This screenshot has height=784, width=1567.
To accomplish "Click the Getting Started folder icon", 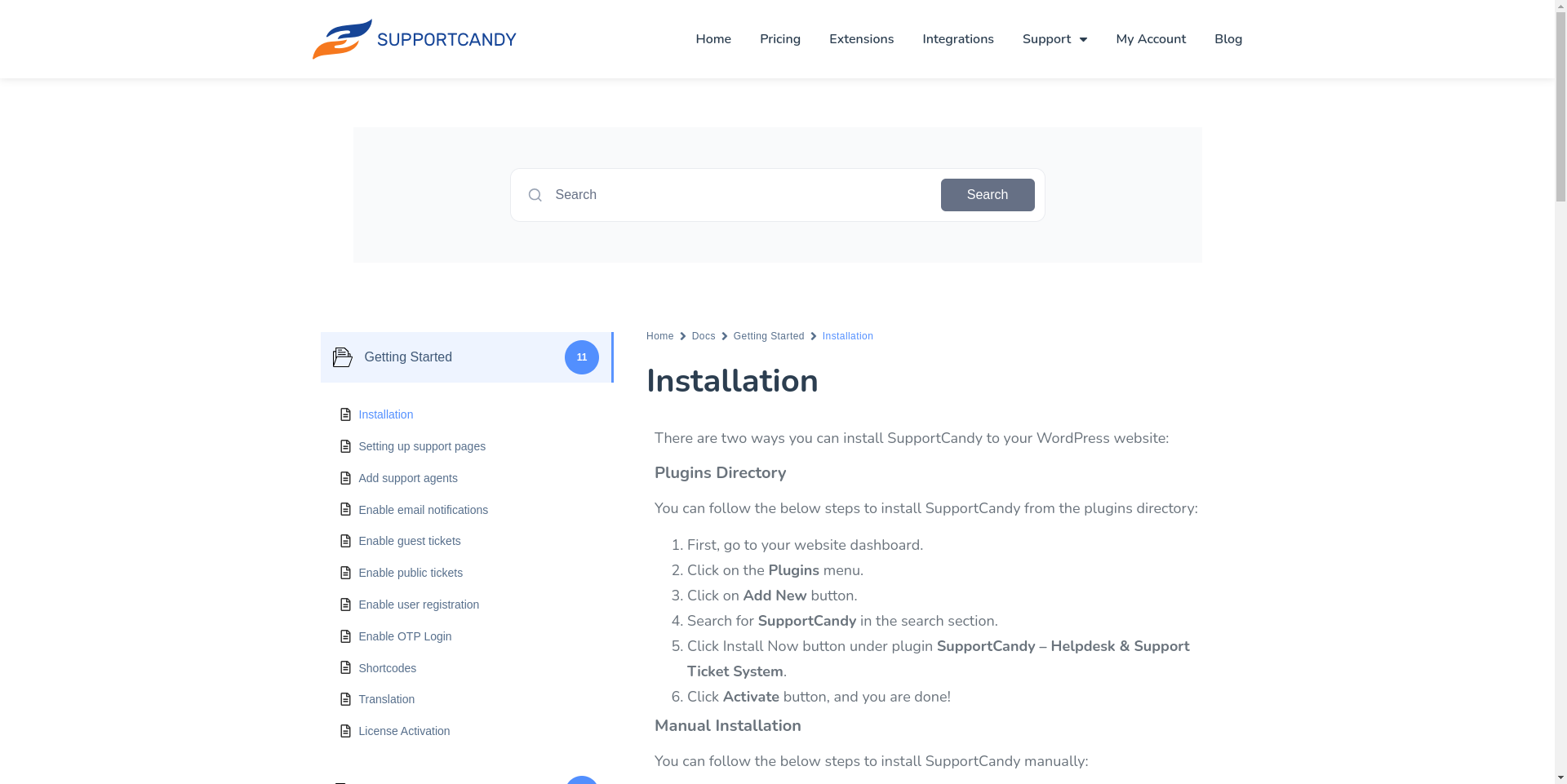I will (343, 357).
